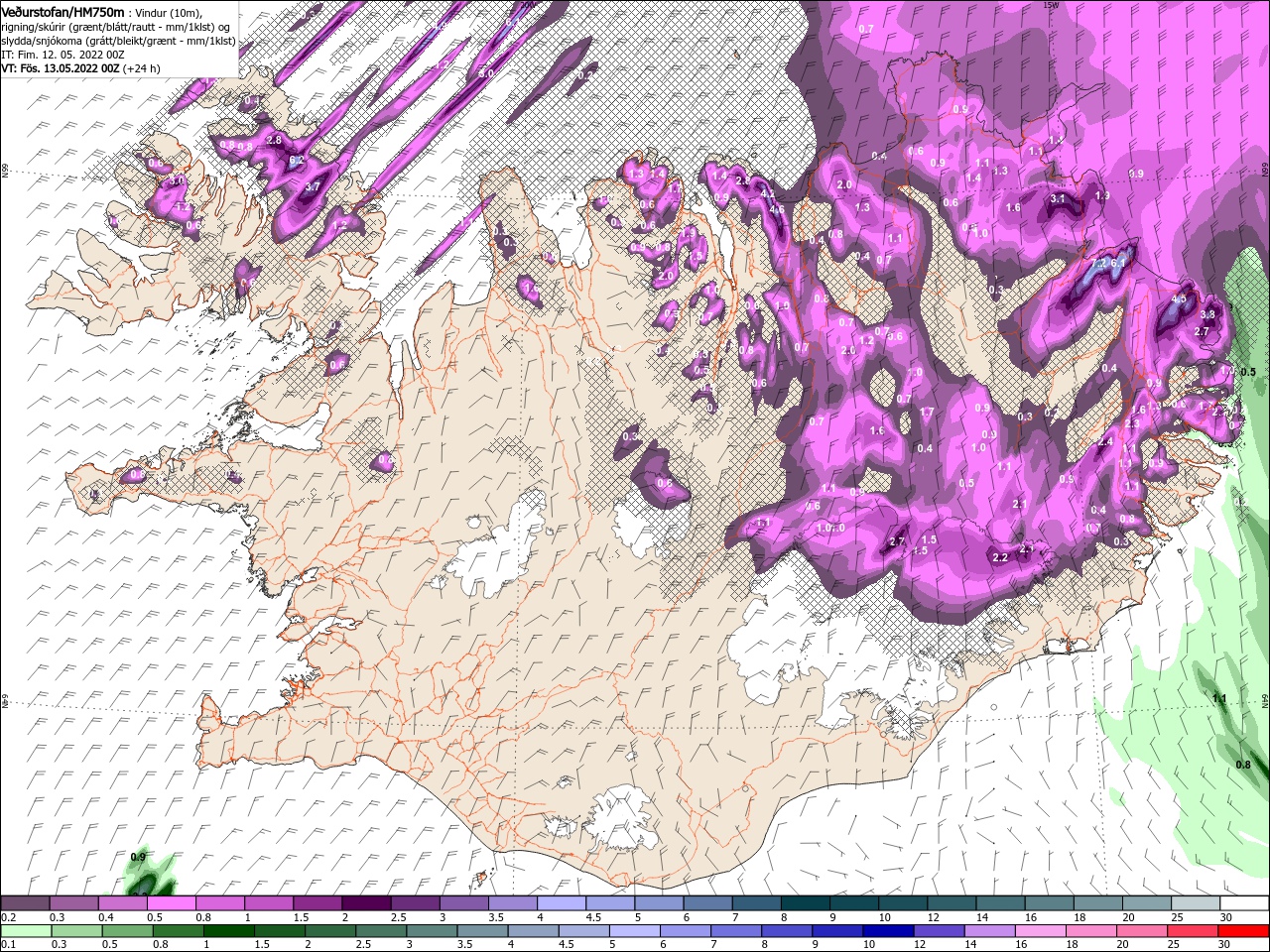Click the 4.6 value on the northern peninsula
Image resolution: width=1270 pixels, height=952 pixels.
pyautogui.click(x=777, y=208)
